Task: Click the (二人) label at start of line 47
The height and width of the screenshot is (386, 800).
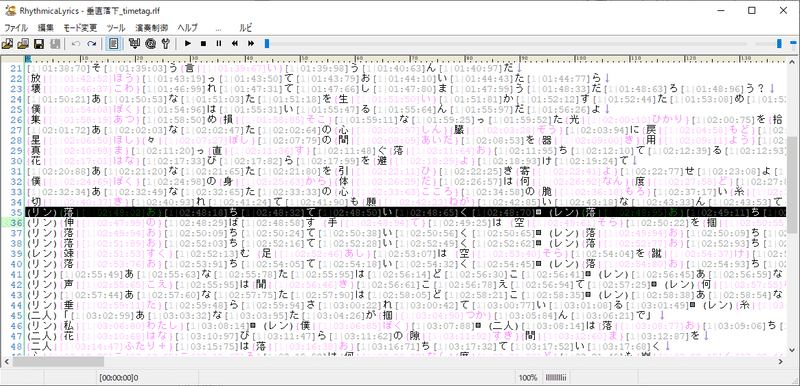Action: click(41, 336)
